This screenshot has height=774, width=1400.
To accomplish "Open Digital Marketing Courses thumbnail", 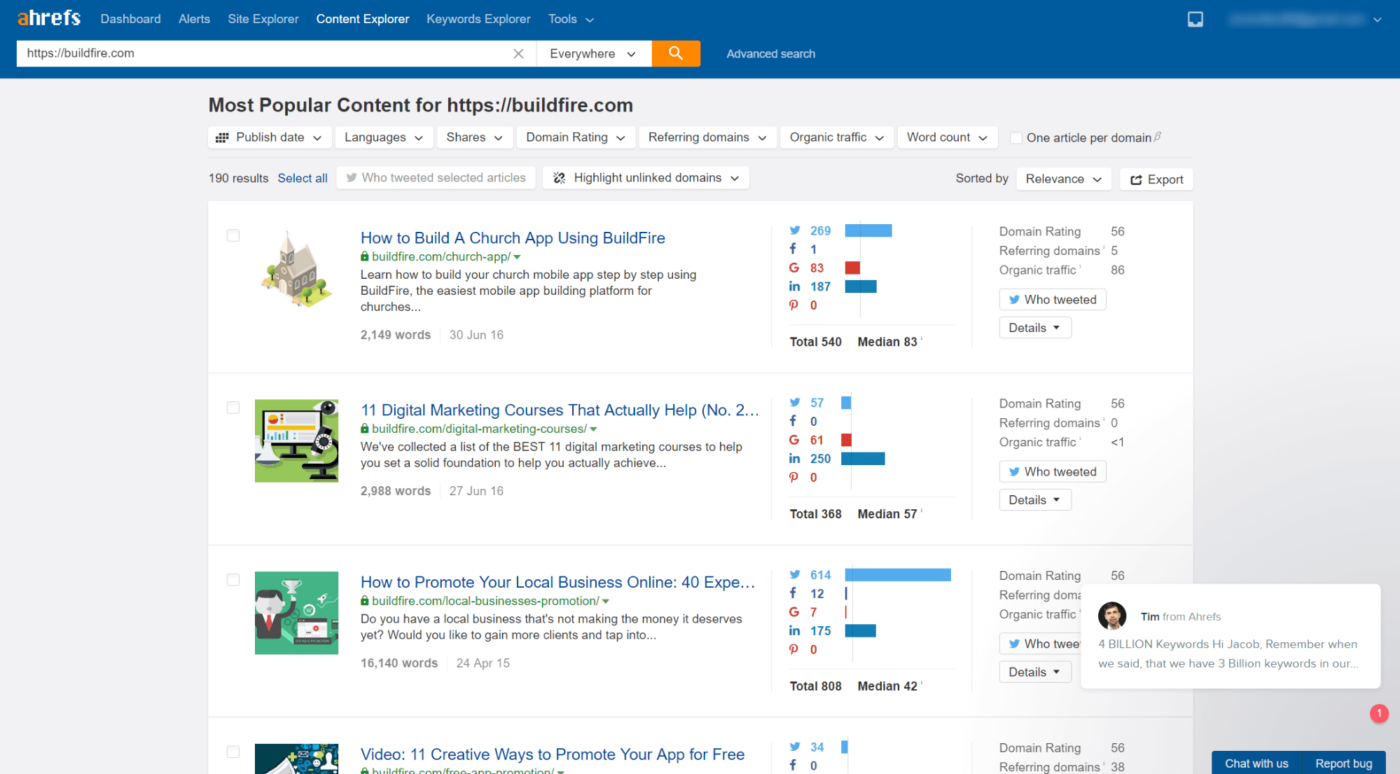I will click(296, 441).
